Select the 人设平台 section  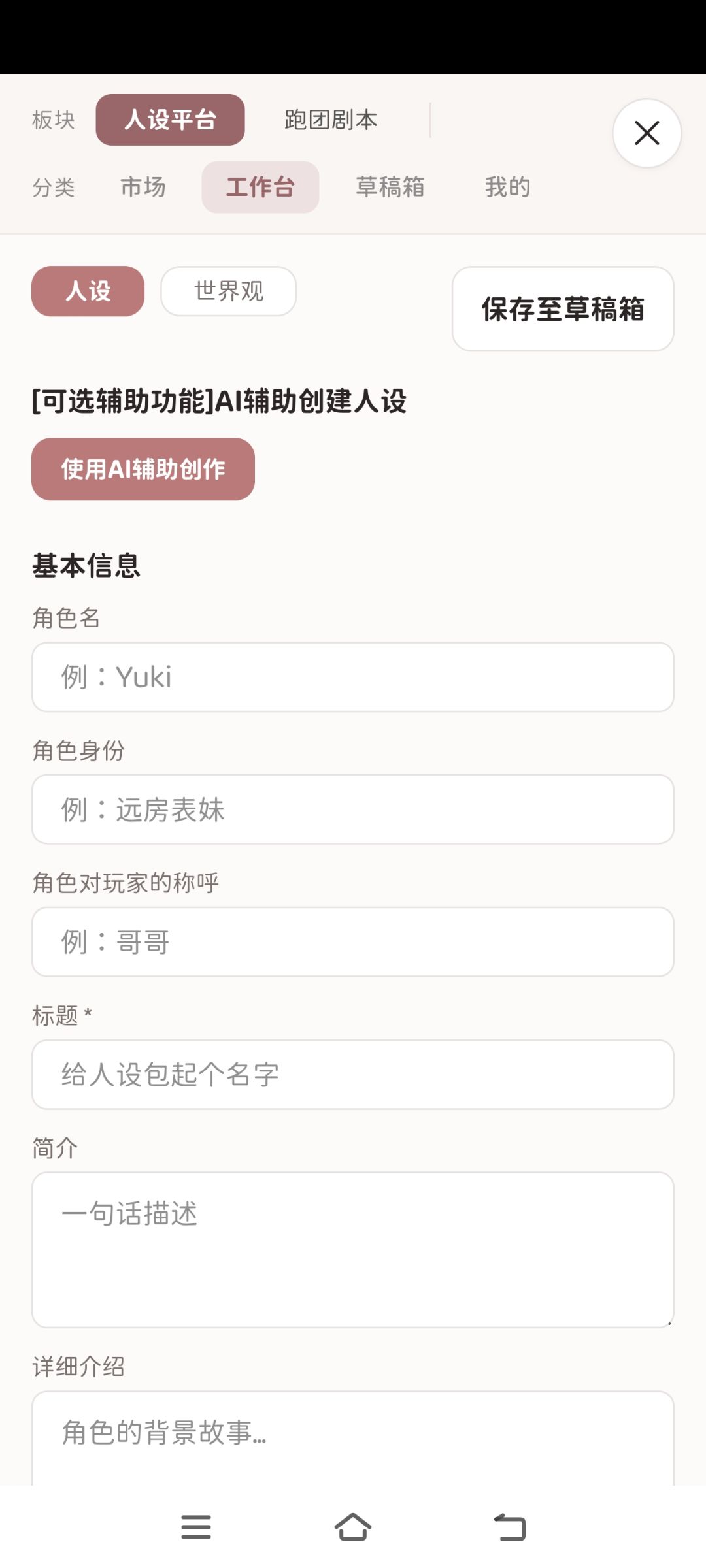point(170,120)
